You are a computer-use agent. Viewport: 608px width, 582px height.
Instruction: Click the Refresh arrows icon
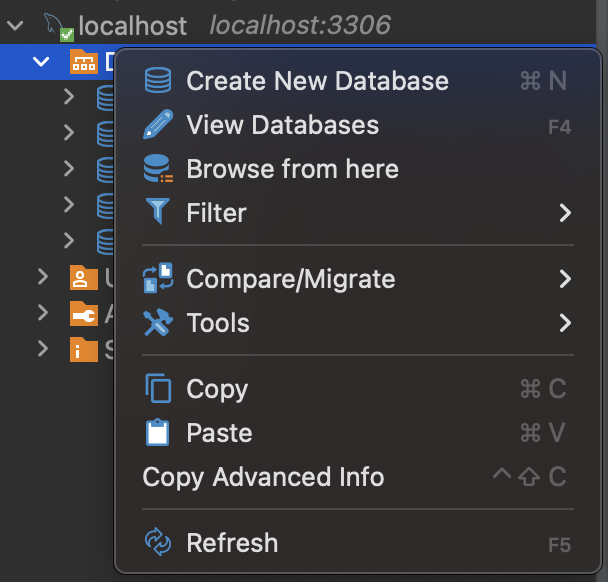[x=158, y=543]
